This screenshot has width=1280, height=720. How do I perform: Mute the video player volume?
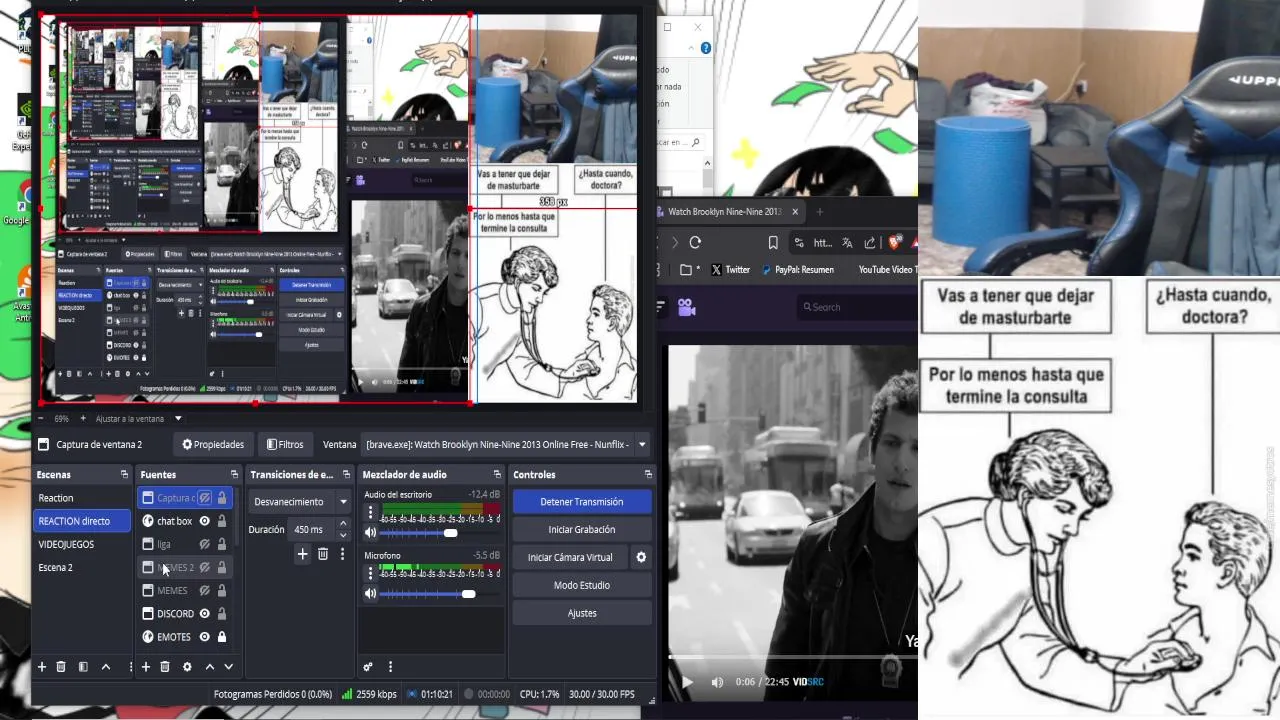(717, 682)
